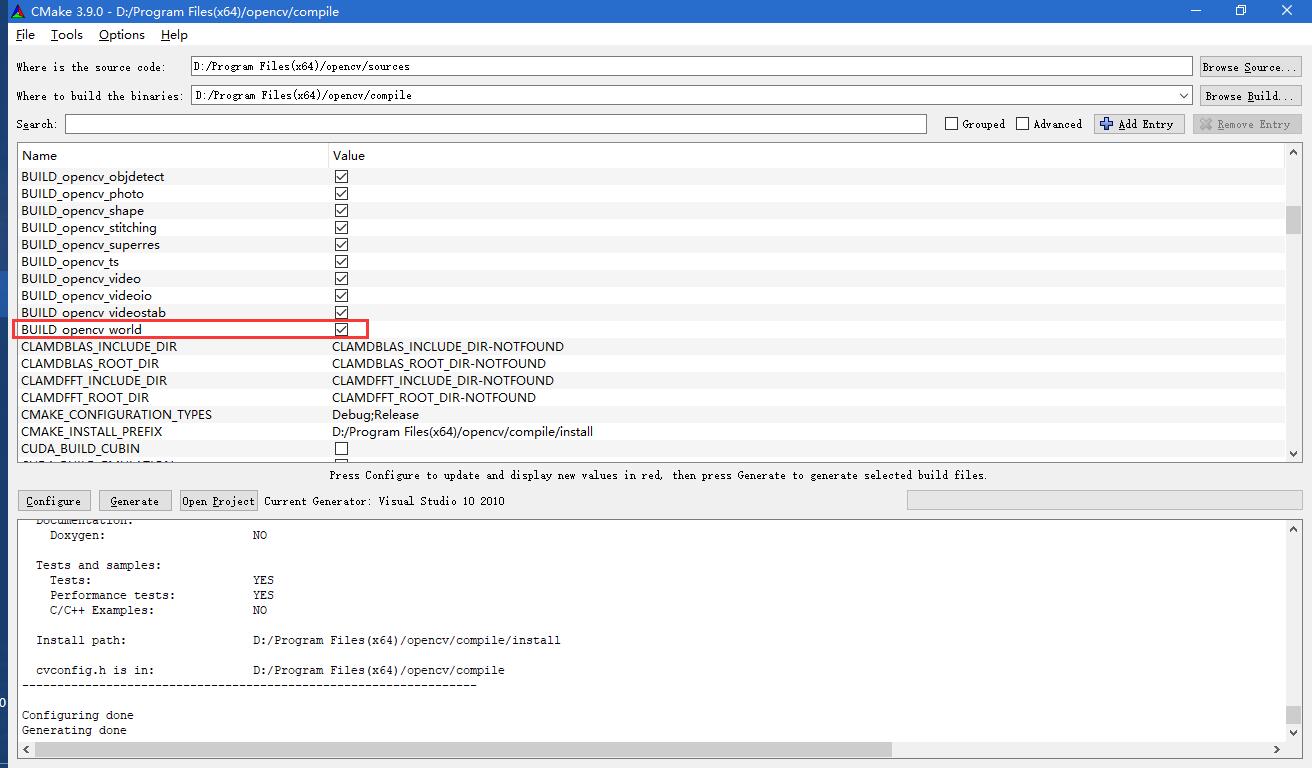The image size is (1312, 768).
Task: Click output log scroll left arrow
Action: (26, 749)
